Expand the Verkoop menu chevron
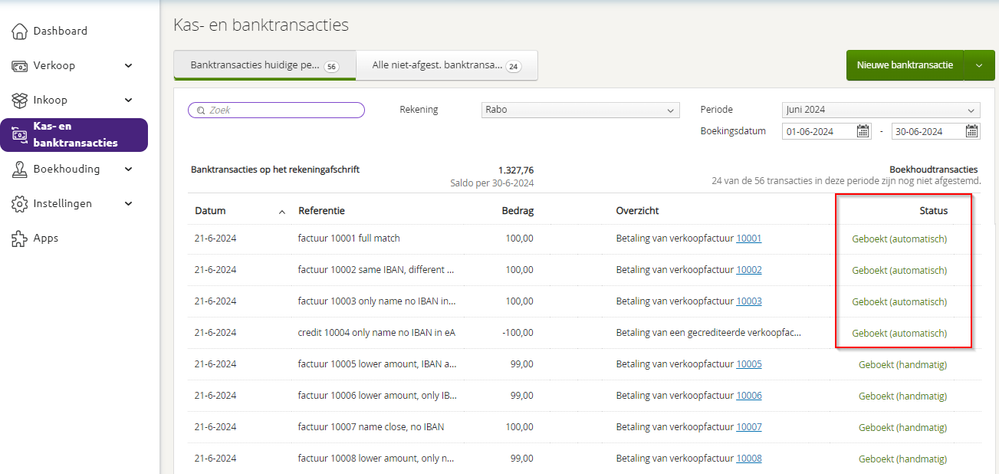Image resolution: width=999 pixels, height=474 pixels. (128, 66)
